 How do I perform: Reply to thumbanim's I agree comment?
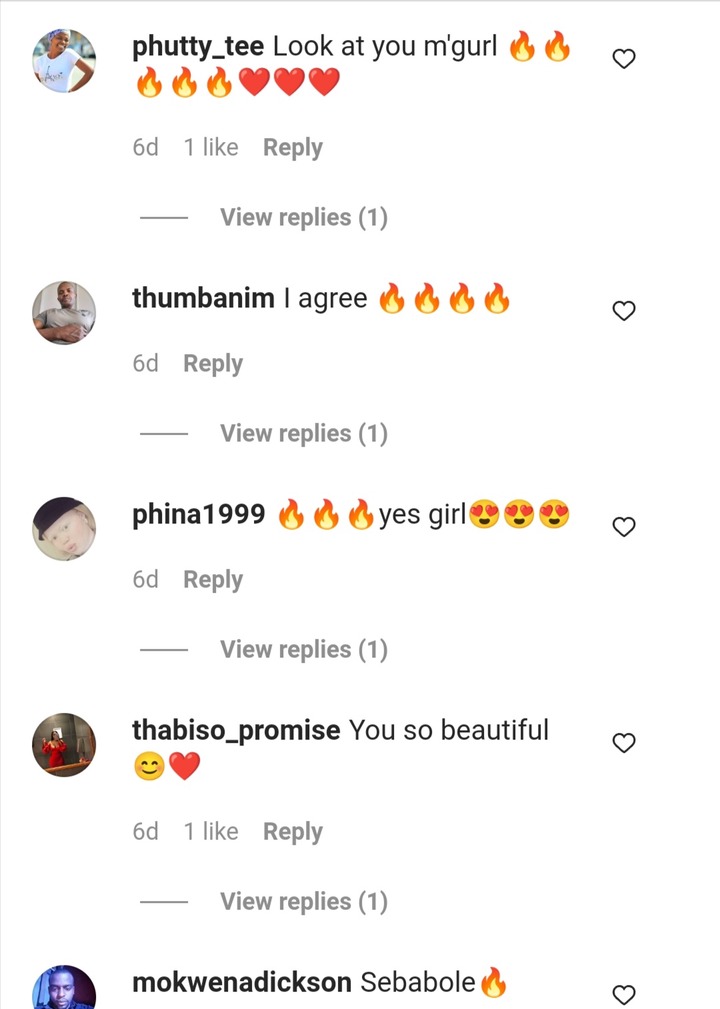pyautogui.click(x=213, y=364)
